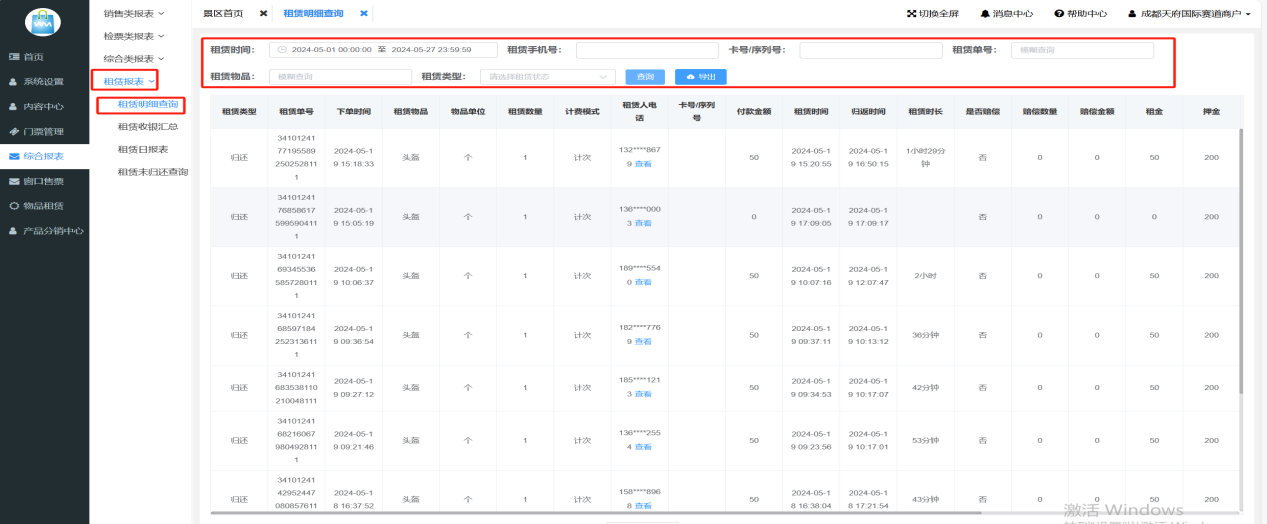Viewport: 1267px width, 524px height.
Task: Click the shopping bag logo in sidebar
Action: tap(43, 21)
